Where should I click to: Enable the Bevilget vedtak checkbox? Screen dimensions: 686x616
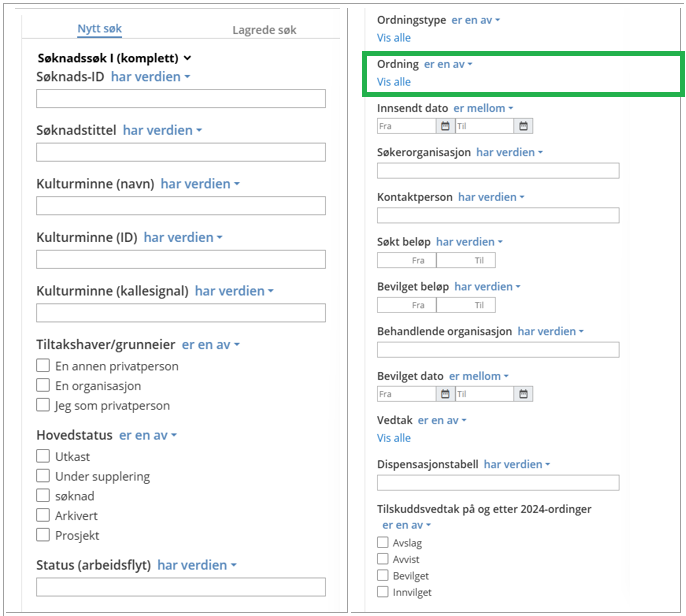click(383, 576)
